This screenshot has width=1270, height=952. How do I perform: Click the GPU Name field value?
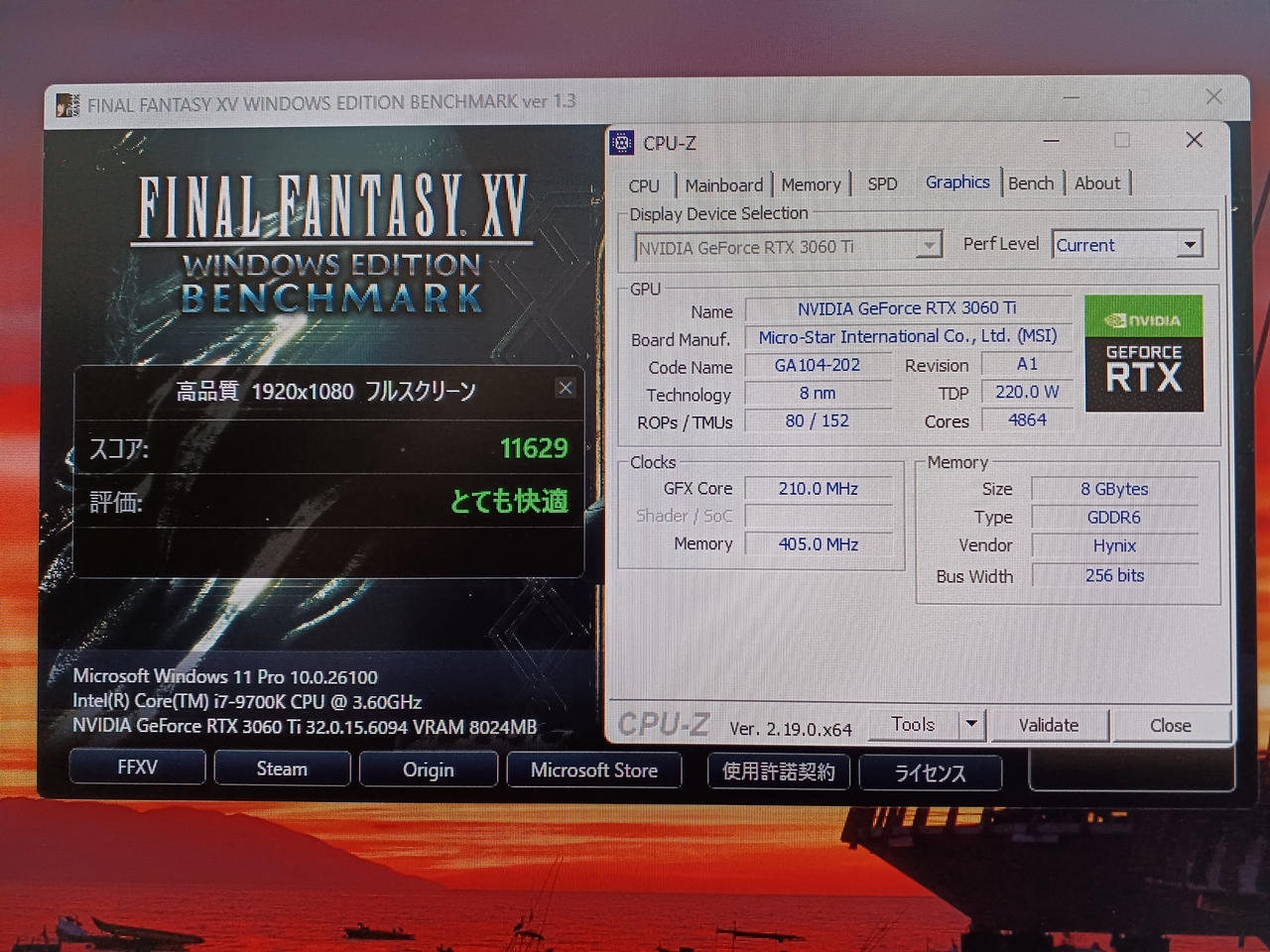(x=908, y=308)
